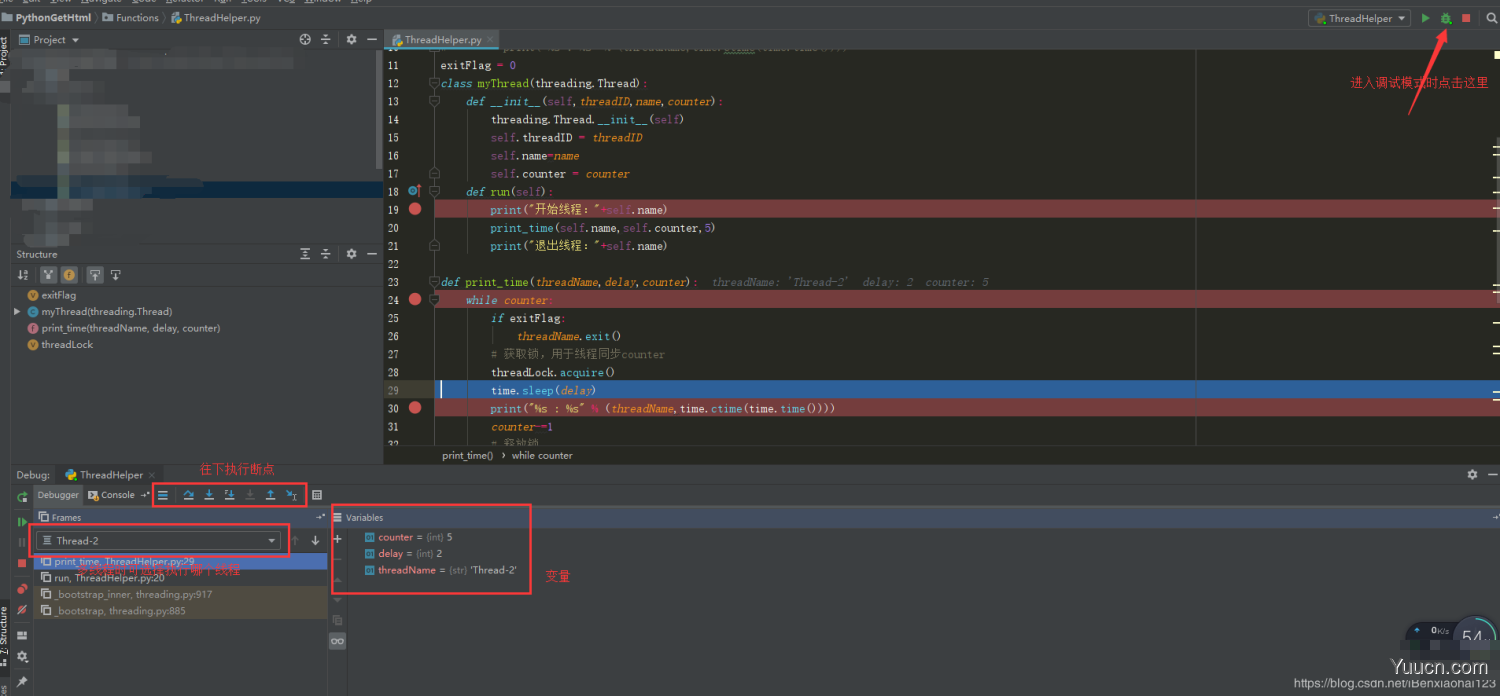Open the Thread-2 thread selector dropdown
Screen dimensions: 1500x696
click(x=158, y=541)
